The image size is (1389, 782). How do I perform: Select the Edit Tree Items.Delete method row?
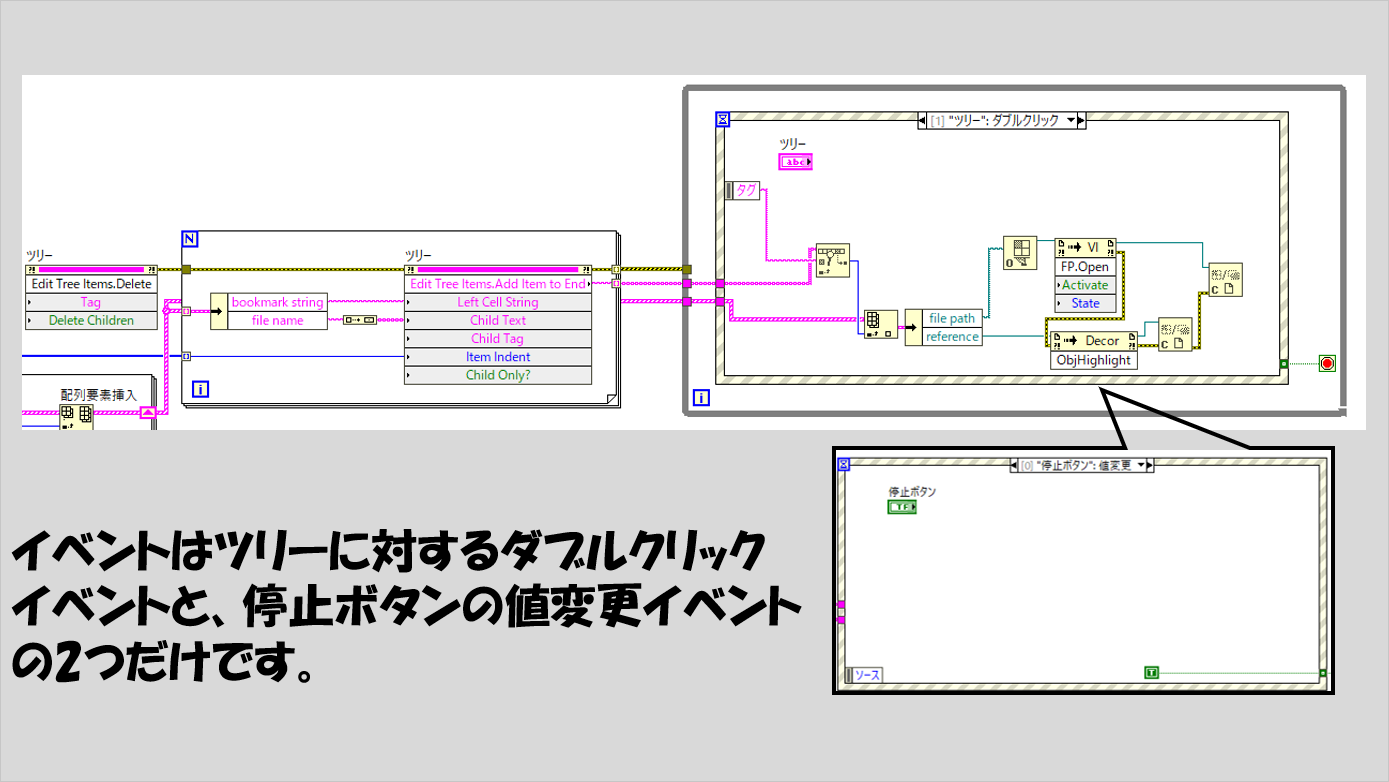point(91,284)
